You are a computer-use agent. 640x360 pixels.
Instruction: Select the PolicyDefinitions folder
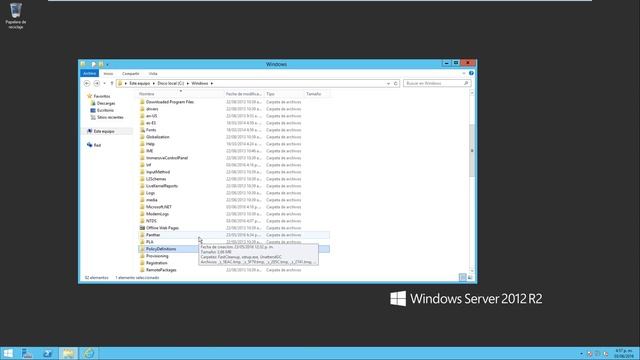tap(161, 249)
